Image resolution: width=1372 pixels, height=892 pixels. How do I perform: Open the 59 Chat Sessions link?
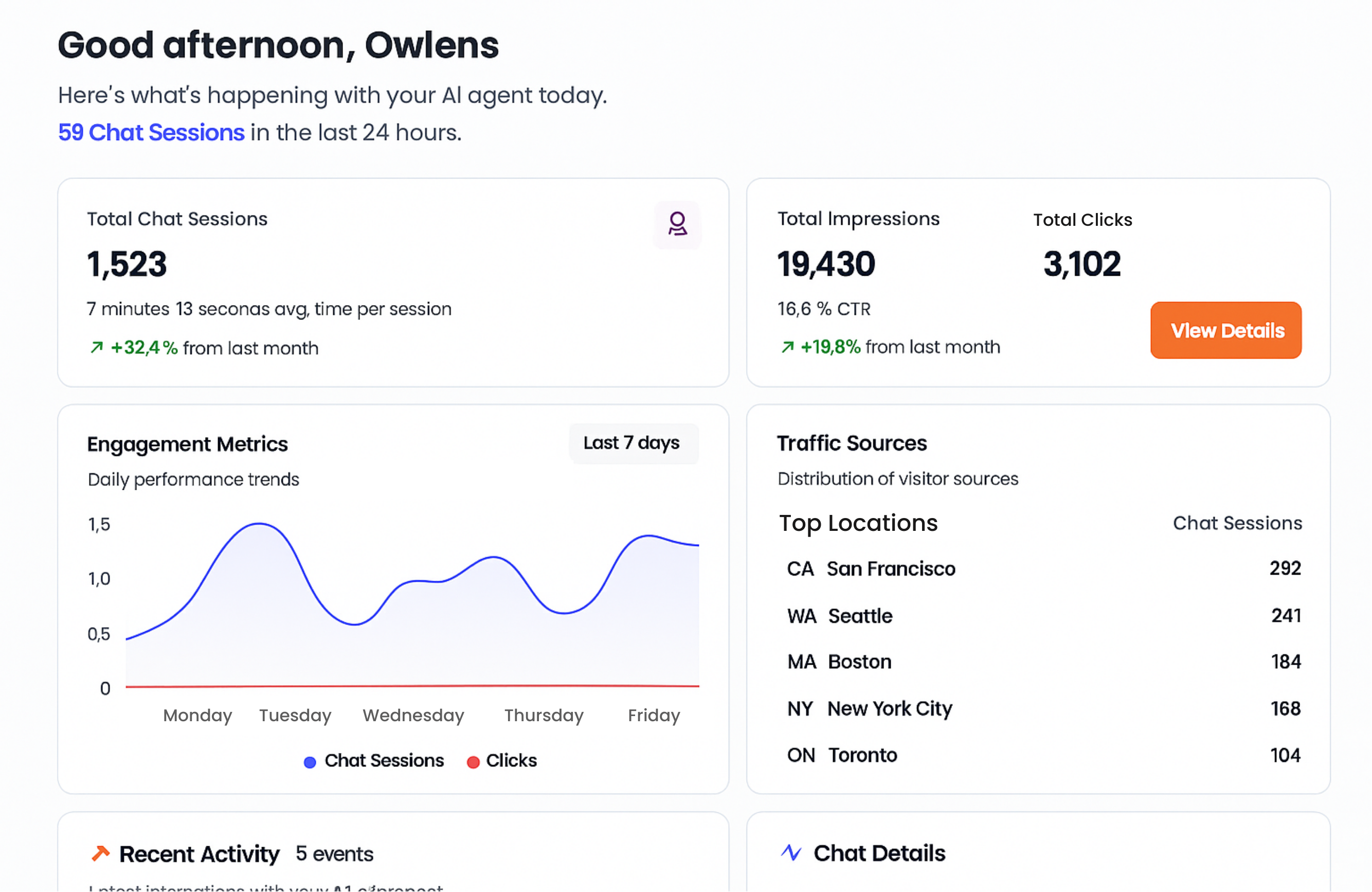[151, 133]
